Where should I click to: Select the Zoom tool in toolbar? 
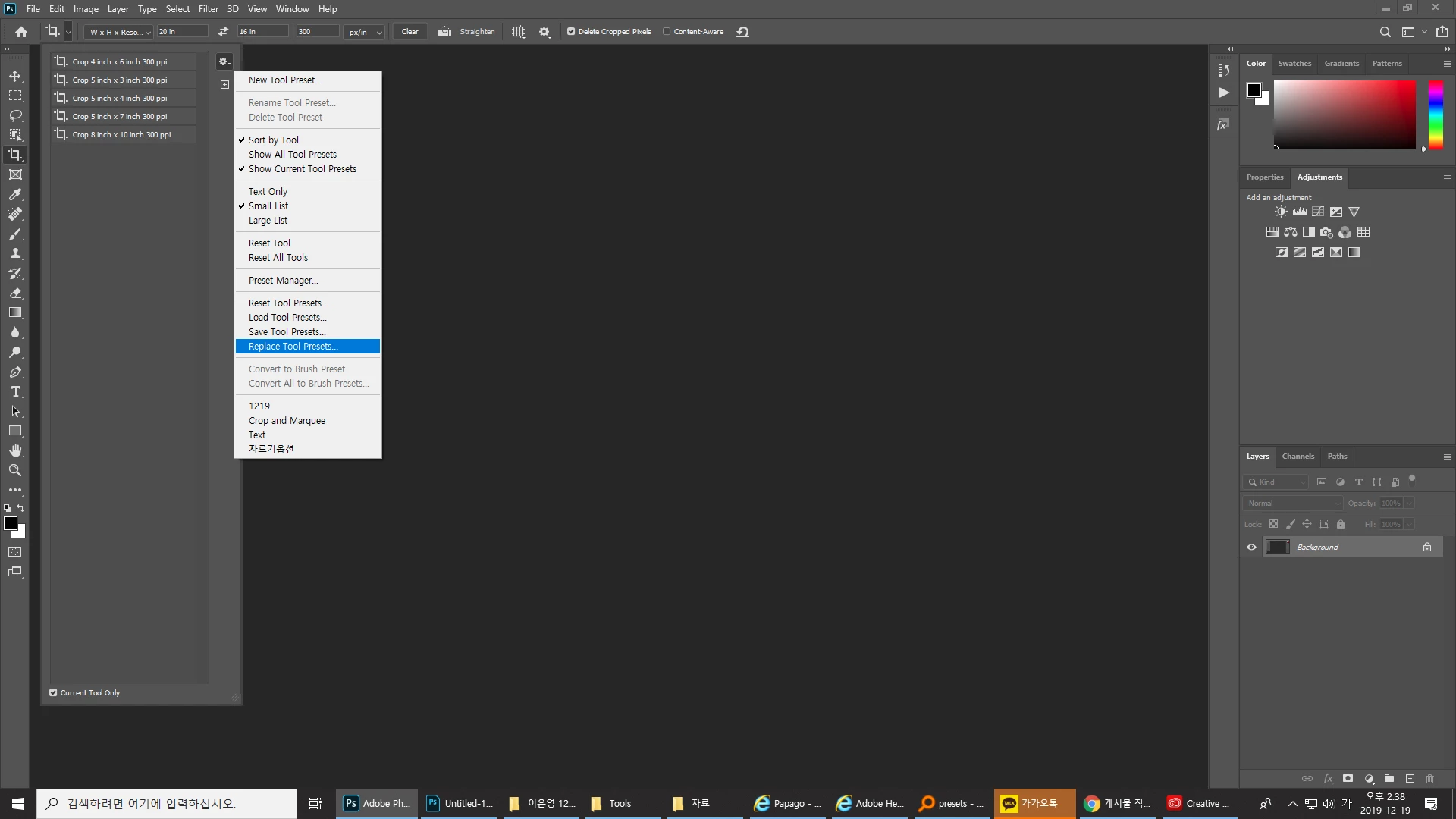(x=15, y=470)
